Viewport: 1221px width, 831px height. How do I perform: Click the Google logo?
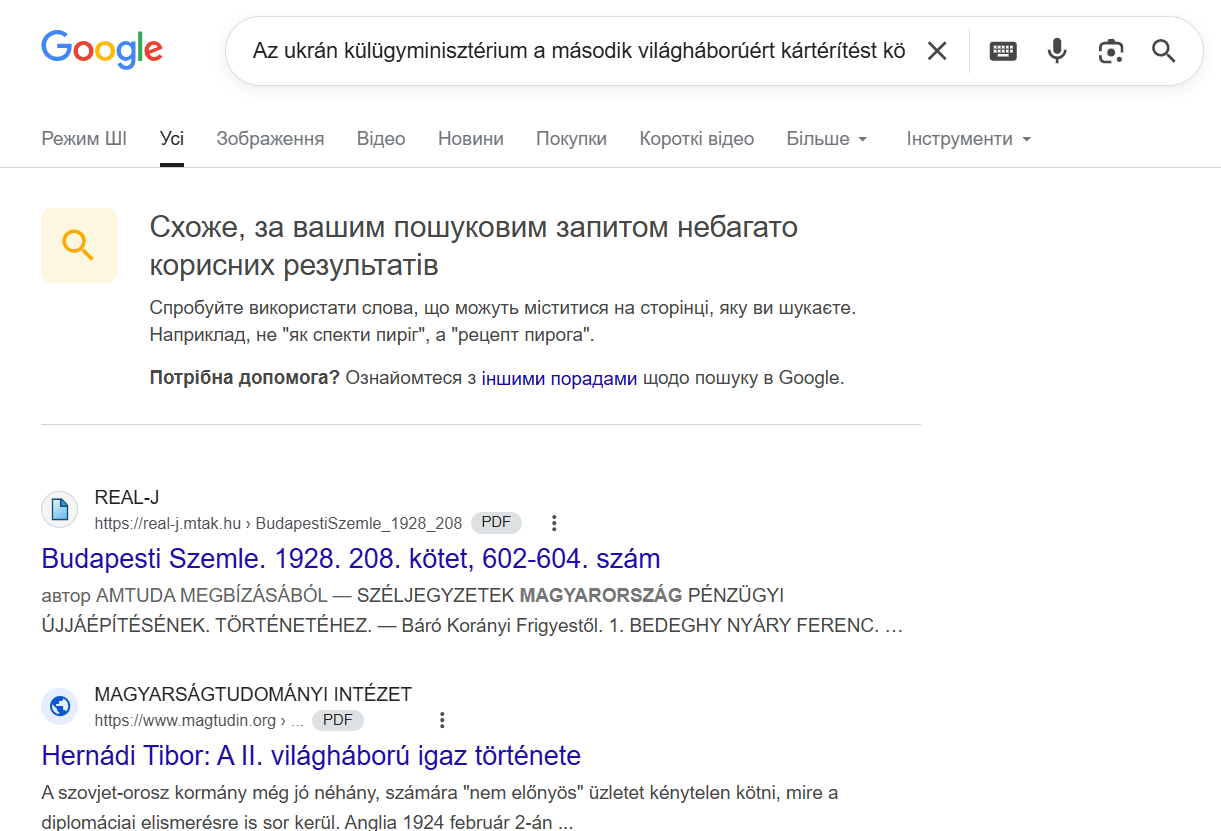pyautogui.click(x=102, y=49)
